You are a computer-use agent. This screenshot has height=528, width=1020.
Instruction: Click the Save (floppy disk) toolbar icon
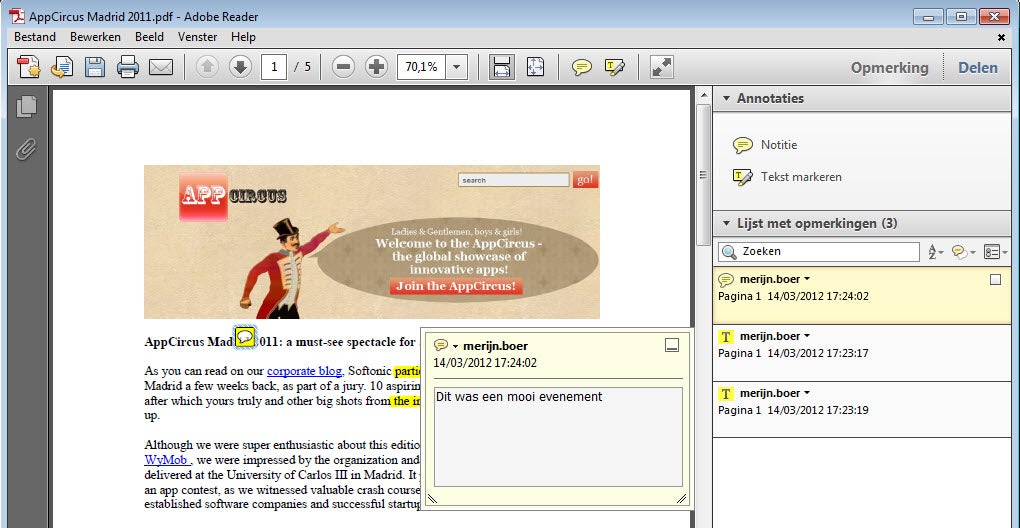(x=95, y=67)
